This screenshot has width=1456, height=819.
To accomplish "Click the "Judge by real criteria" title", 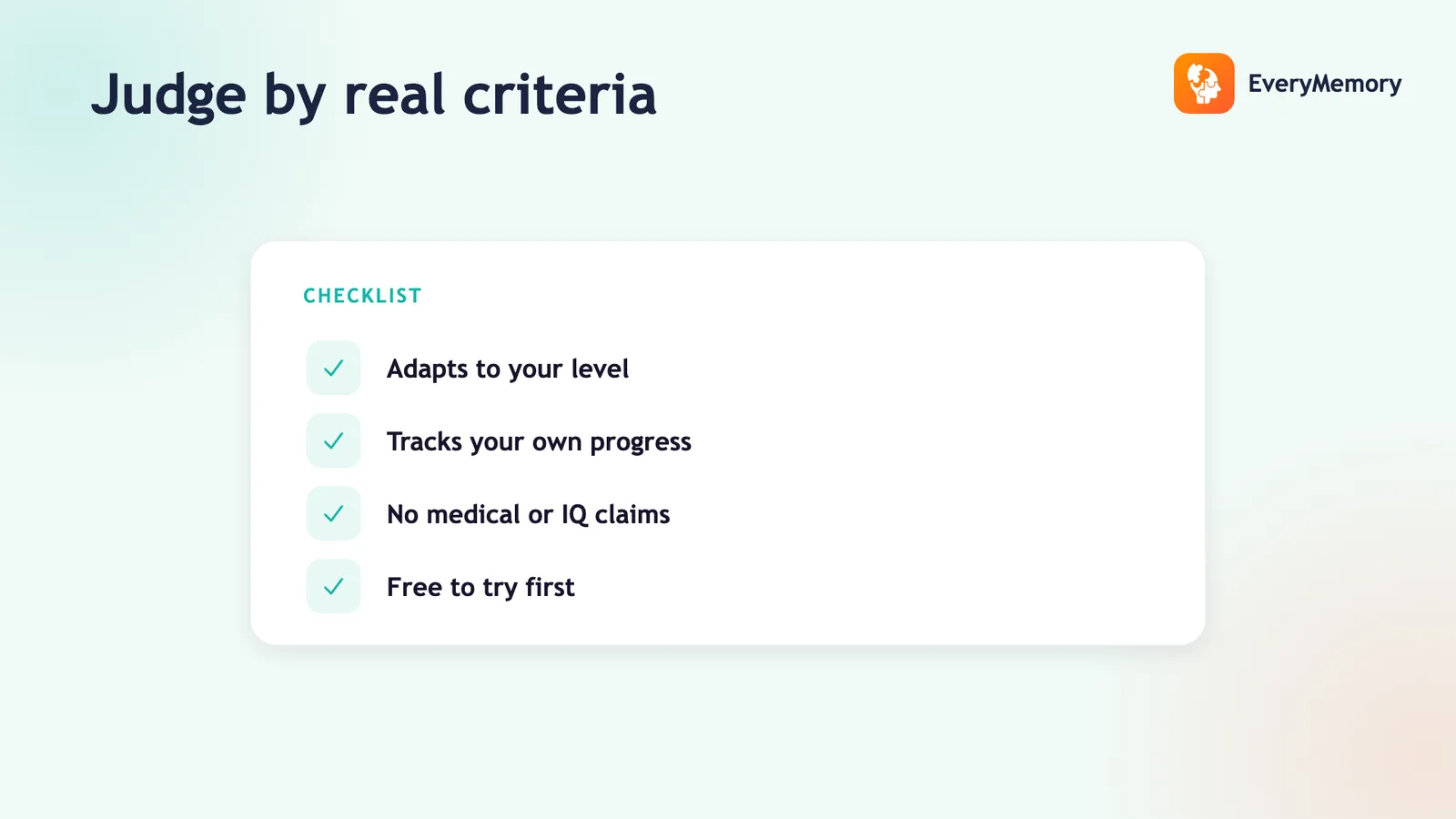I will coord(373,95).
